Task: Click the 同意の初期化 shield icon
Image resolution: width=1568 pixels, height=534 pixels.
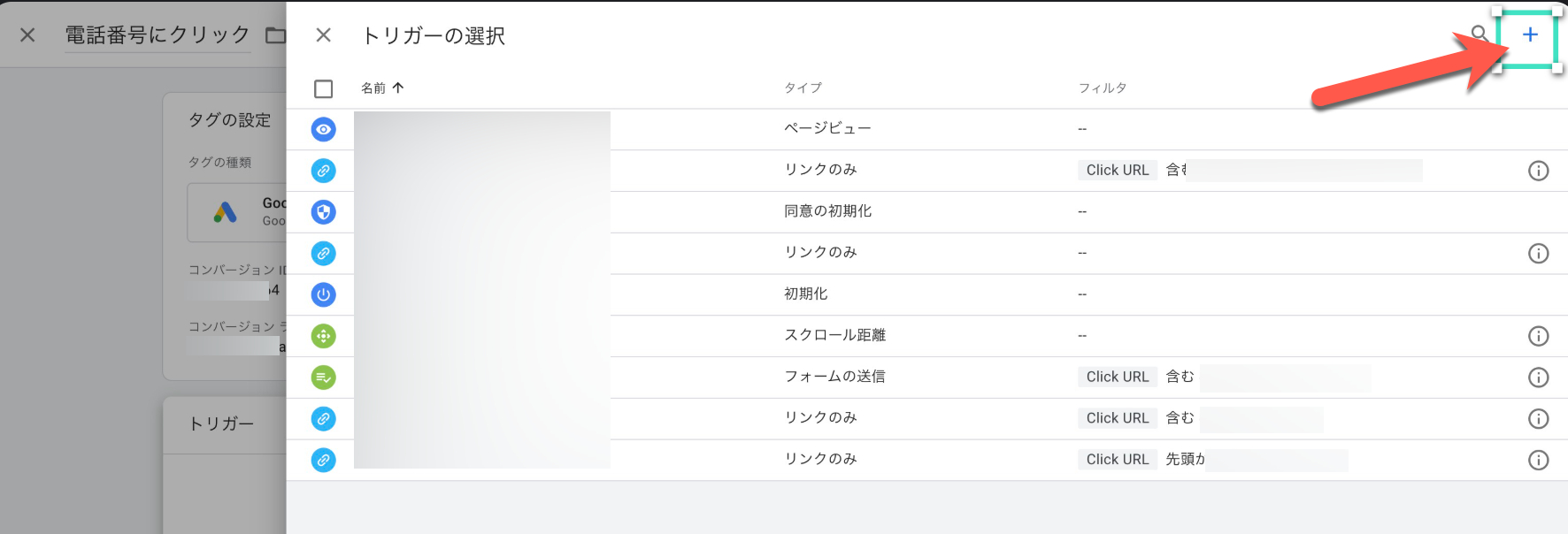Action: coord(324,212)
